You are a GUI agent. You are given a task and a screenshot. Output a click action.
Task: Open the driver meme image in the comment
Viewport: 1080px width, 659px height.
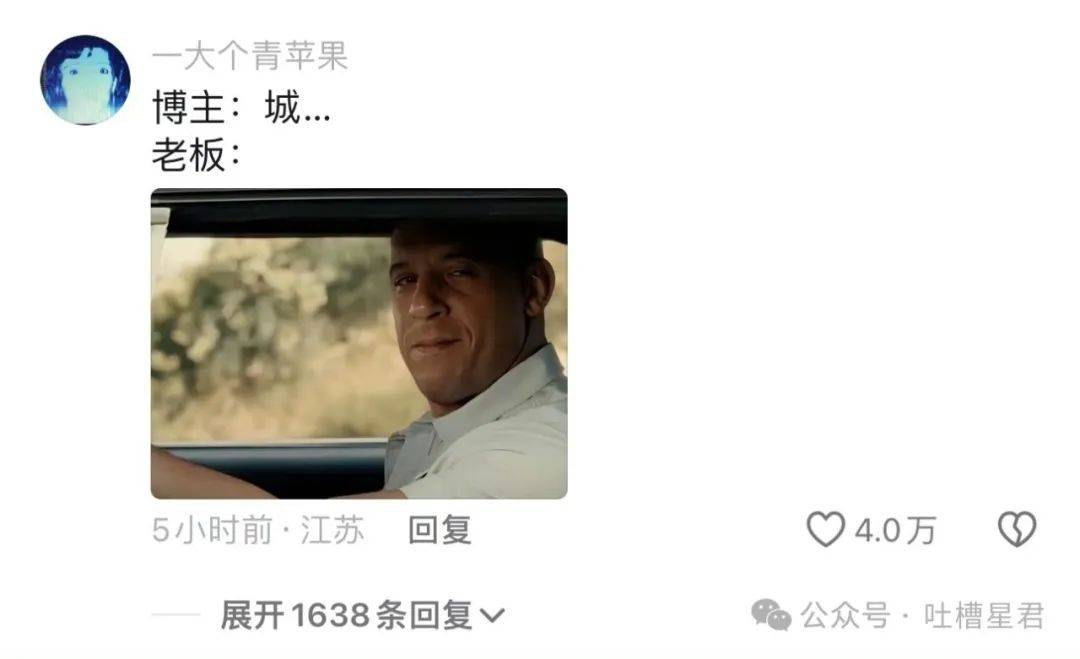359,344
